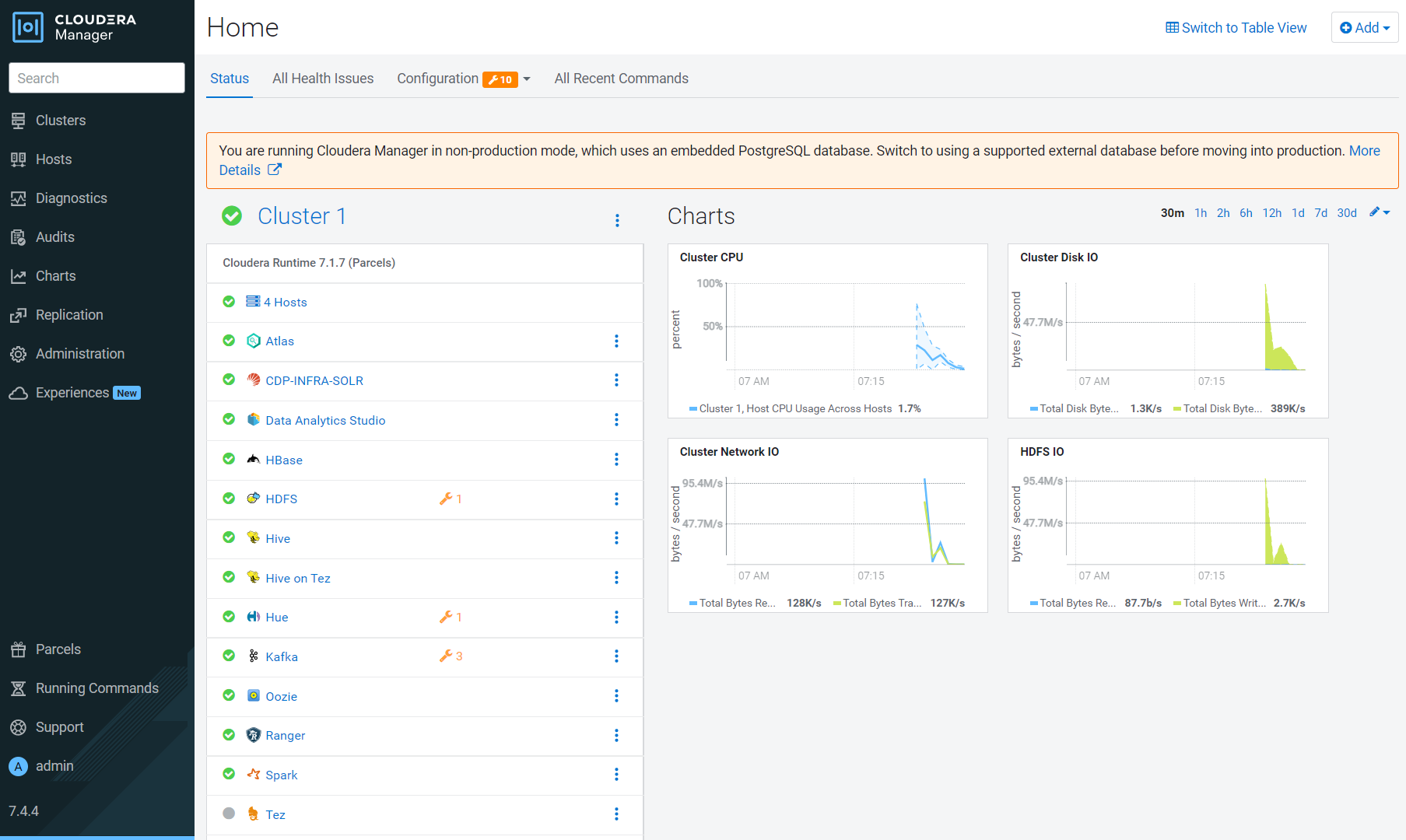
Task: Open the Cluster Disk IO chart title
Action: click(x=1059, y=257)
